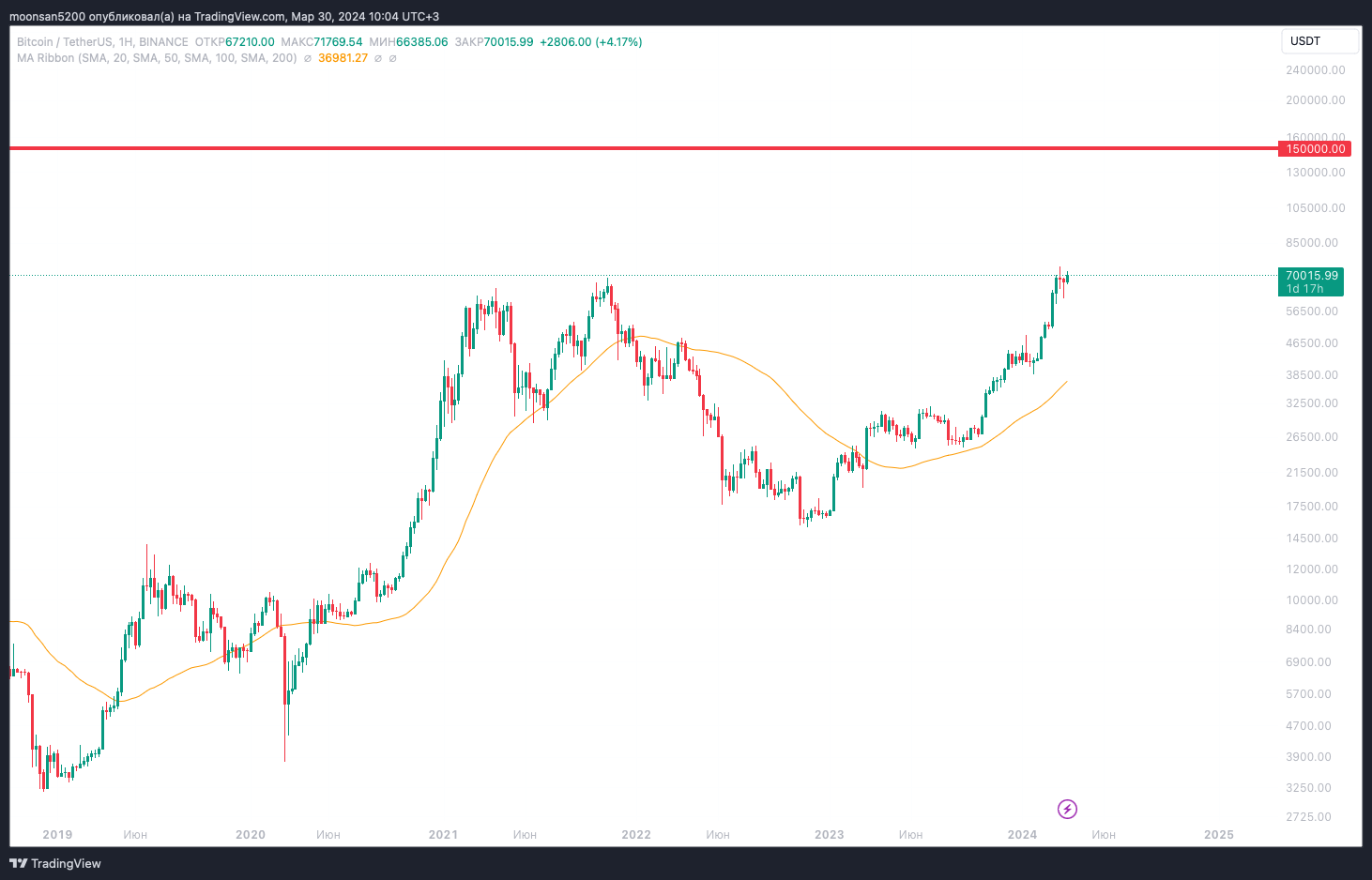This screenshot has width=1372, height=880.
Task: Click the МАКС 71769.54 high value
Action: 322,42
